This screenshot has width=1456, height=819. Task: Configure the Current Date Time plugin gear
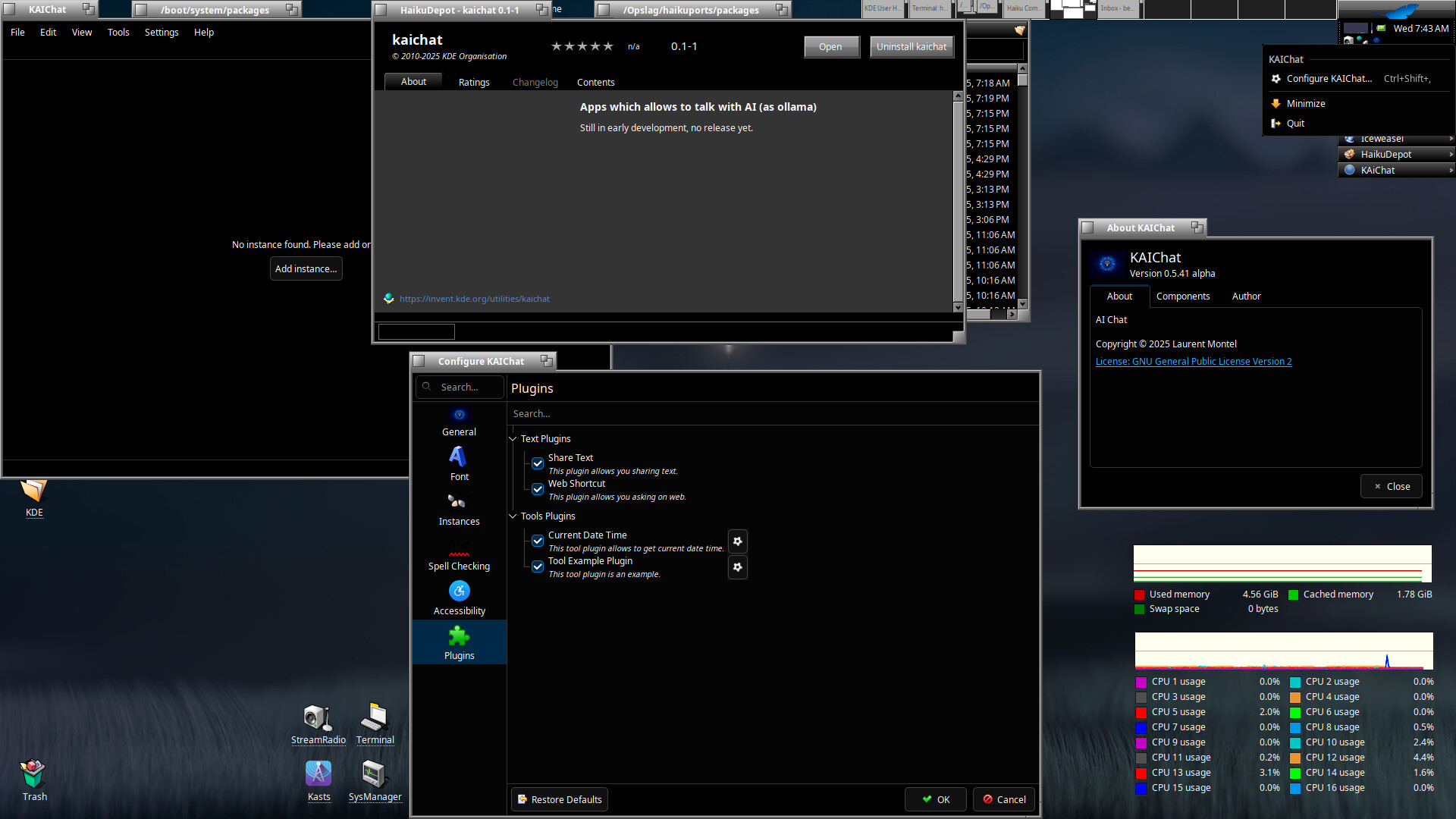click(x=737, y=541)
